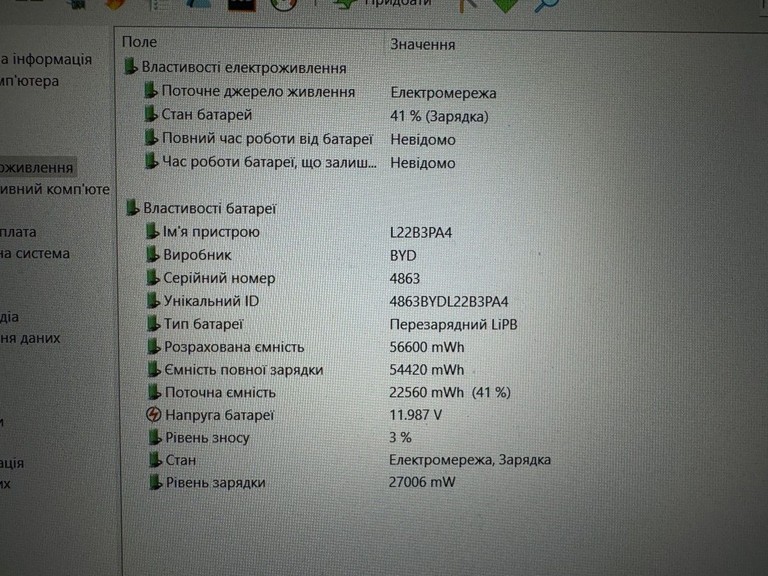Click the icon beside Розрахована ємність

[x=154, y=346]
